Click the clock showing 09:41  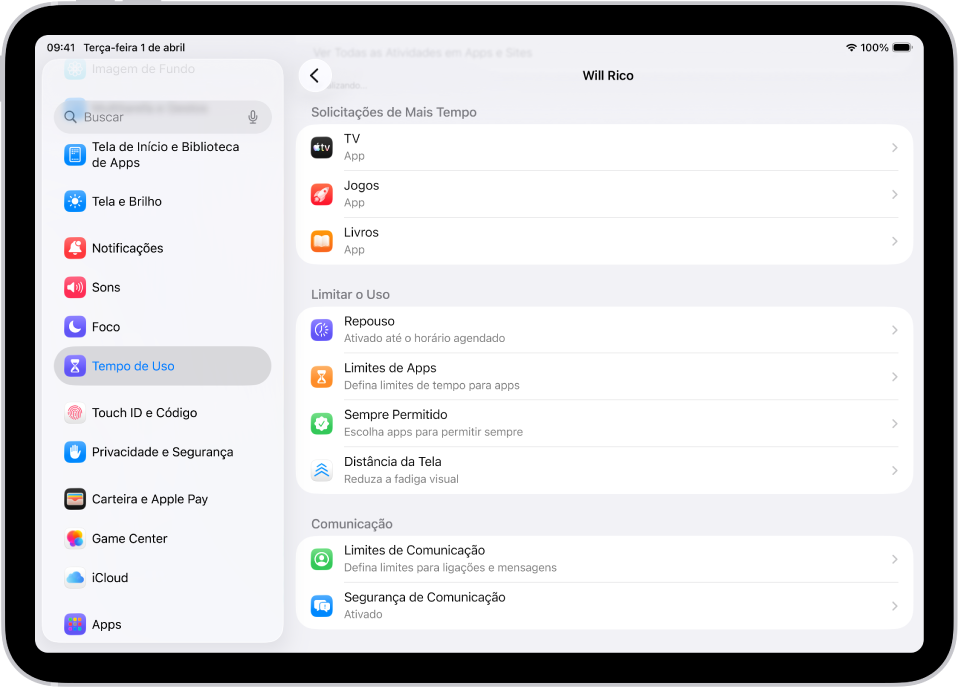(x=61, y=48)
